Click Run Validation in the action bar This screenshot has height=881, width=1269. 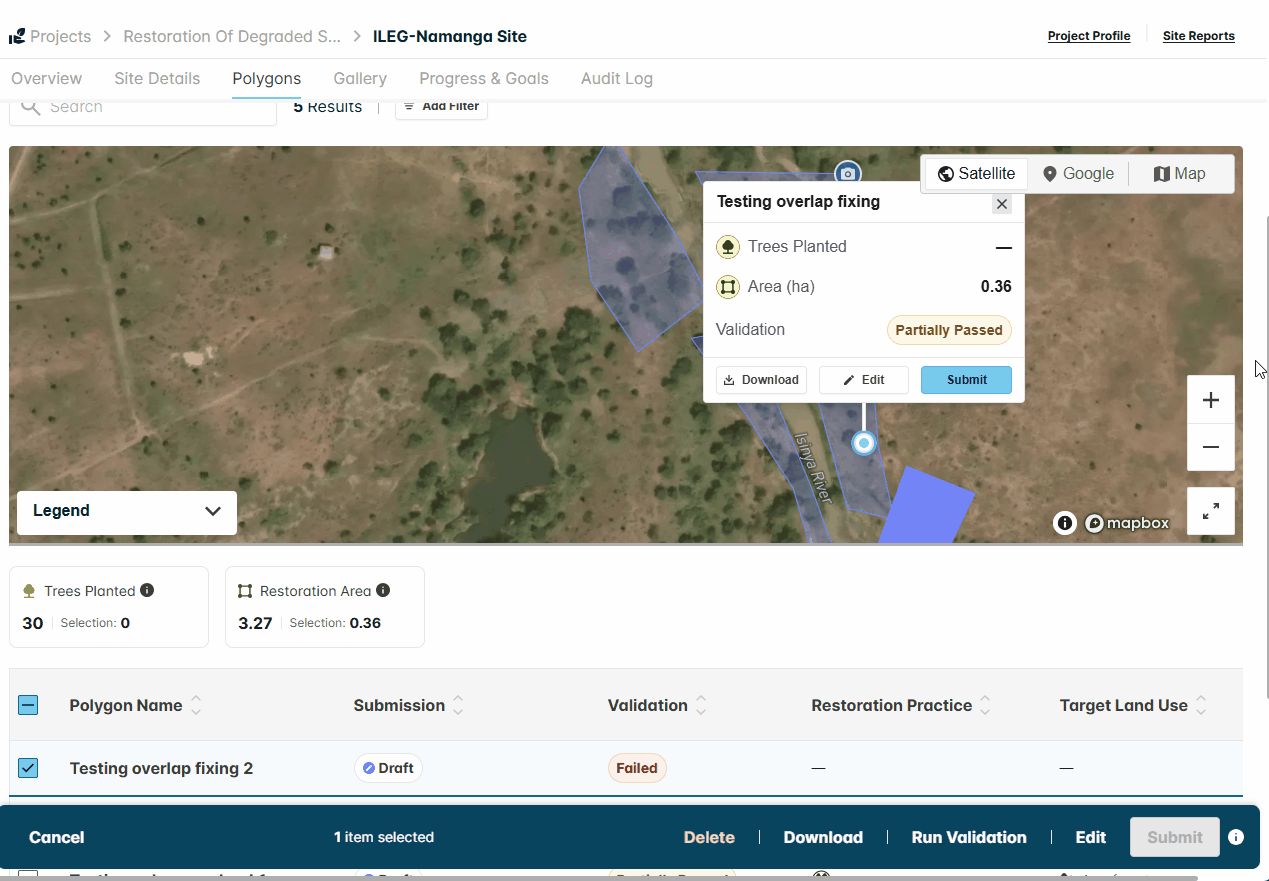[969, 837]
